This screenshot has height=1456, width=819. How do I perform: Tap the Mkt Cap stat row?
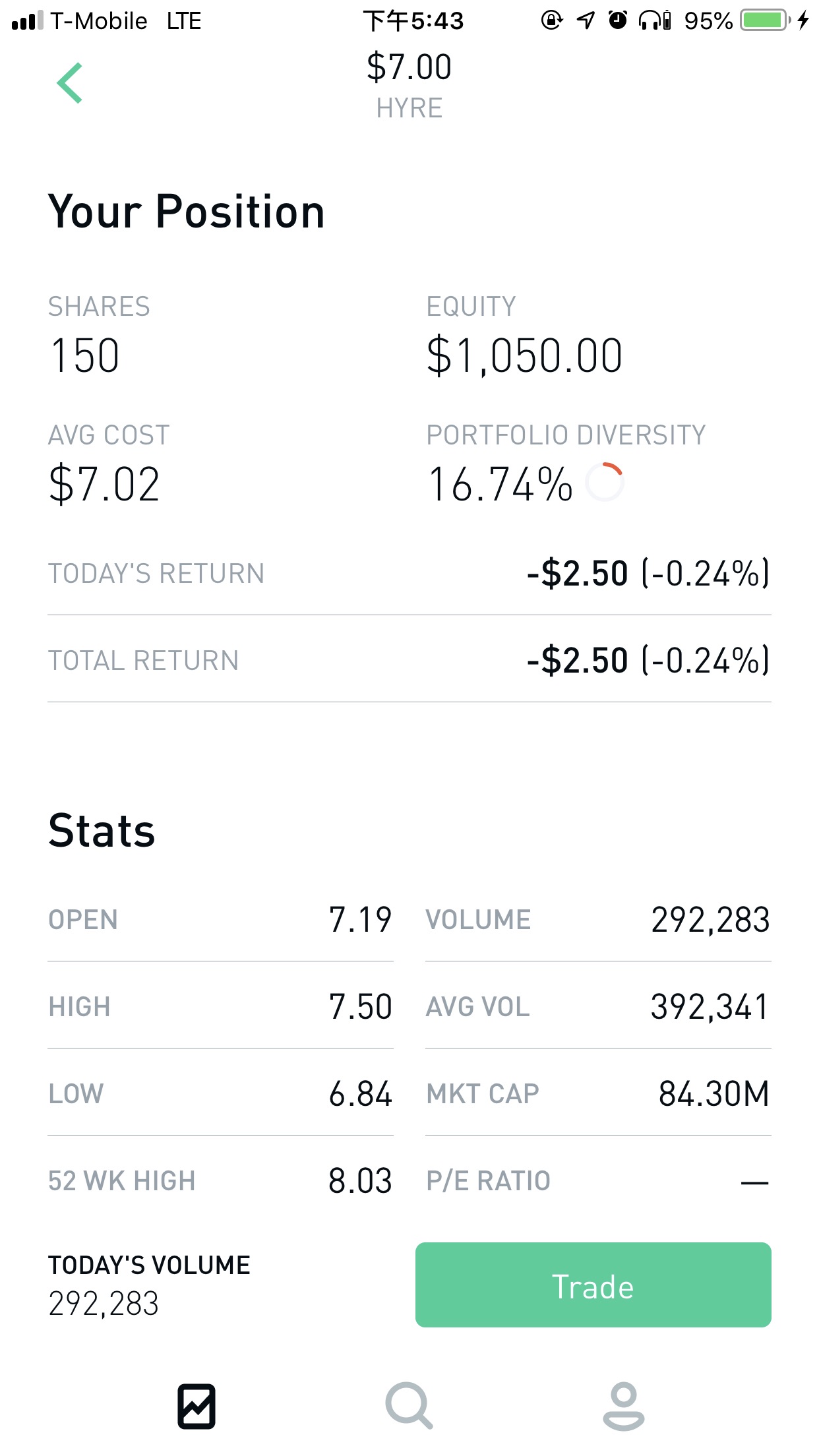(x=597, y=1093)
